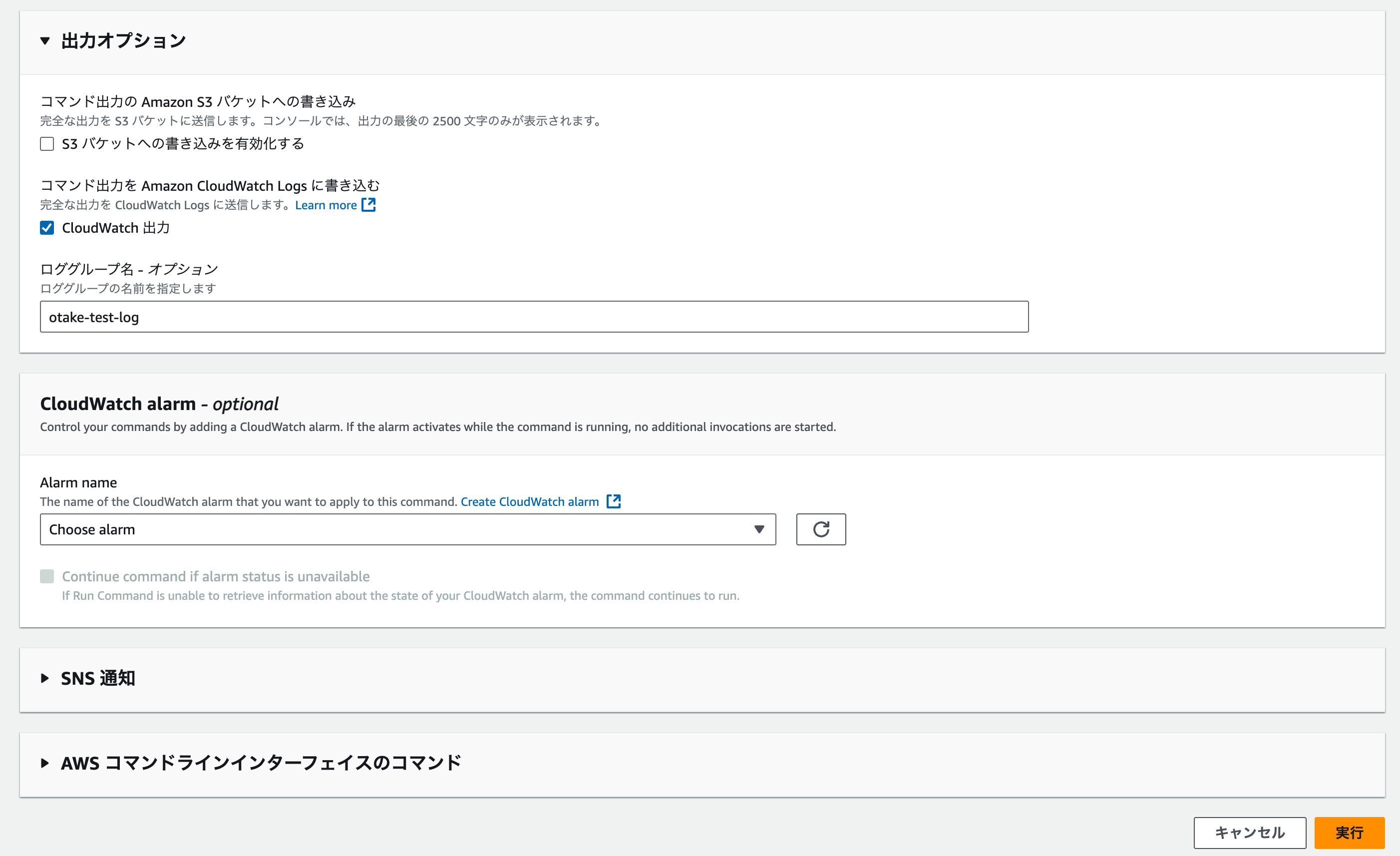
Task: Open the Create CloudWatch alarm link
Action: [x=530, y=501]
